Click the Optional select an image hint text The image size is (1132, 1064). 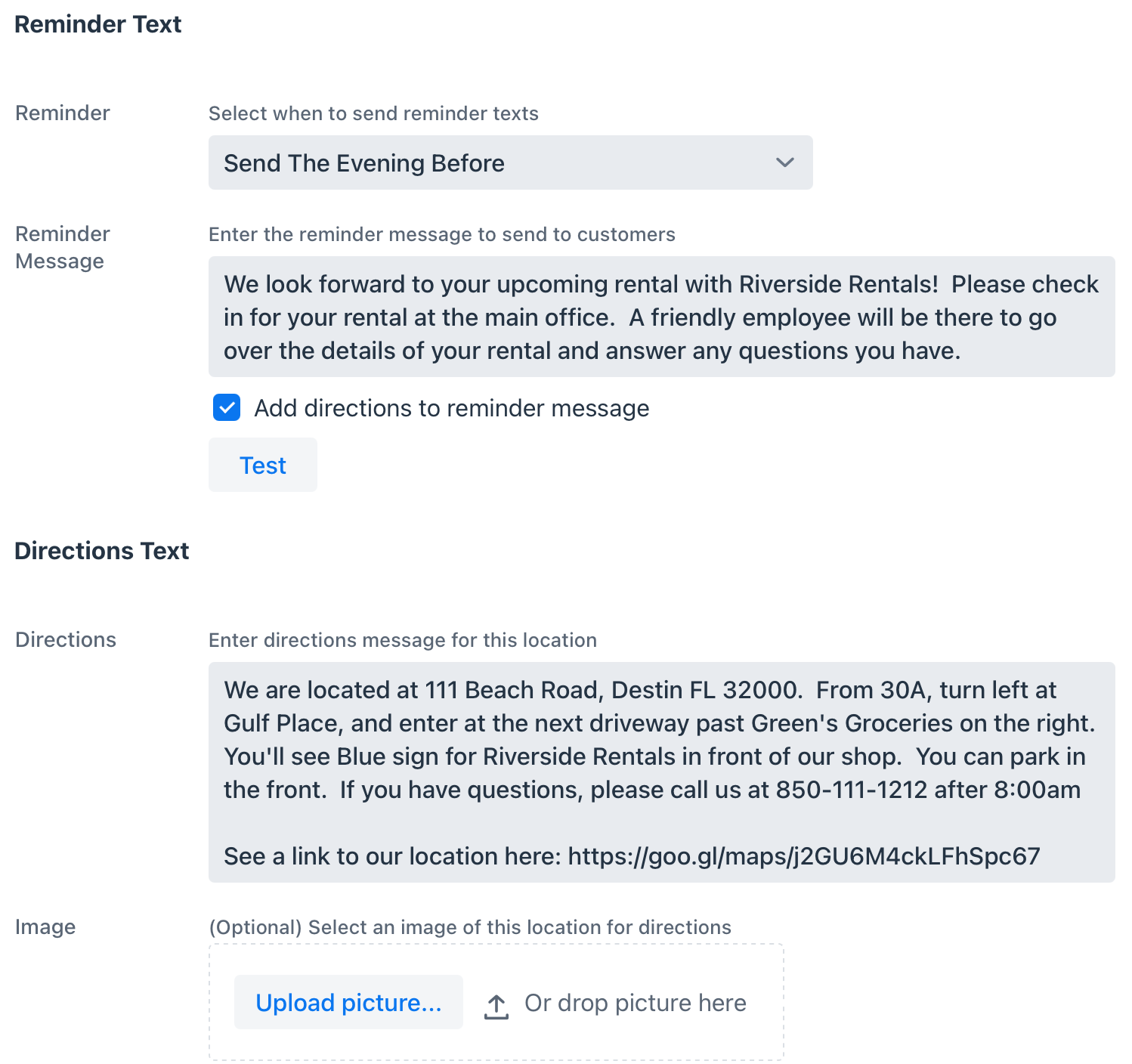pos(470,927)
